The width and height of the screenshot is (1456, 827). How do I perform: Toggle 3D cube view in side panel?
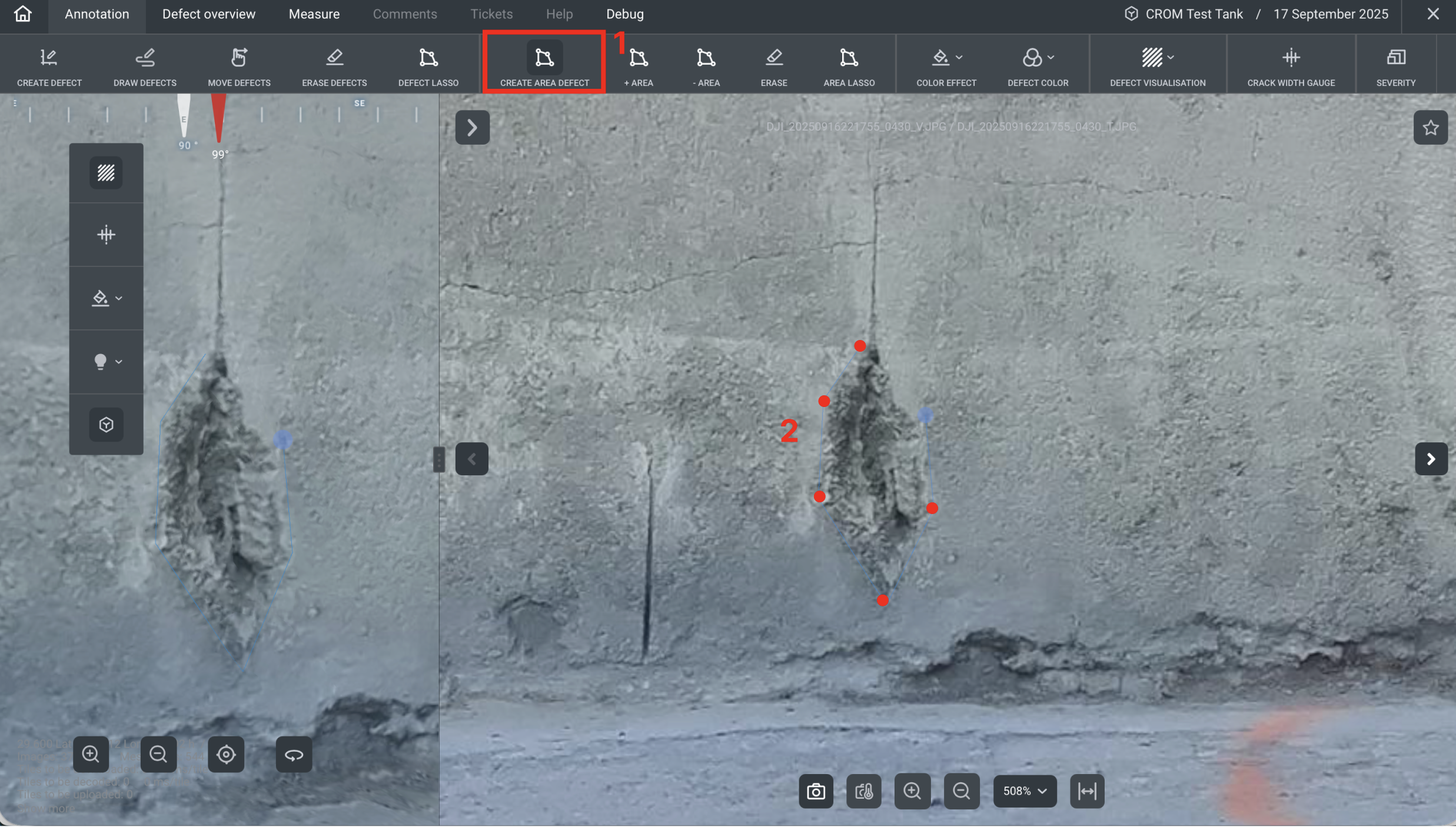106,424
